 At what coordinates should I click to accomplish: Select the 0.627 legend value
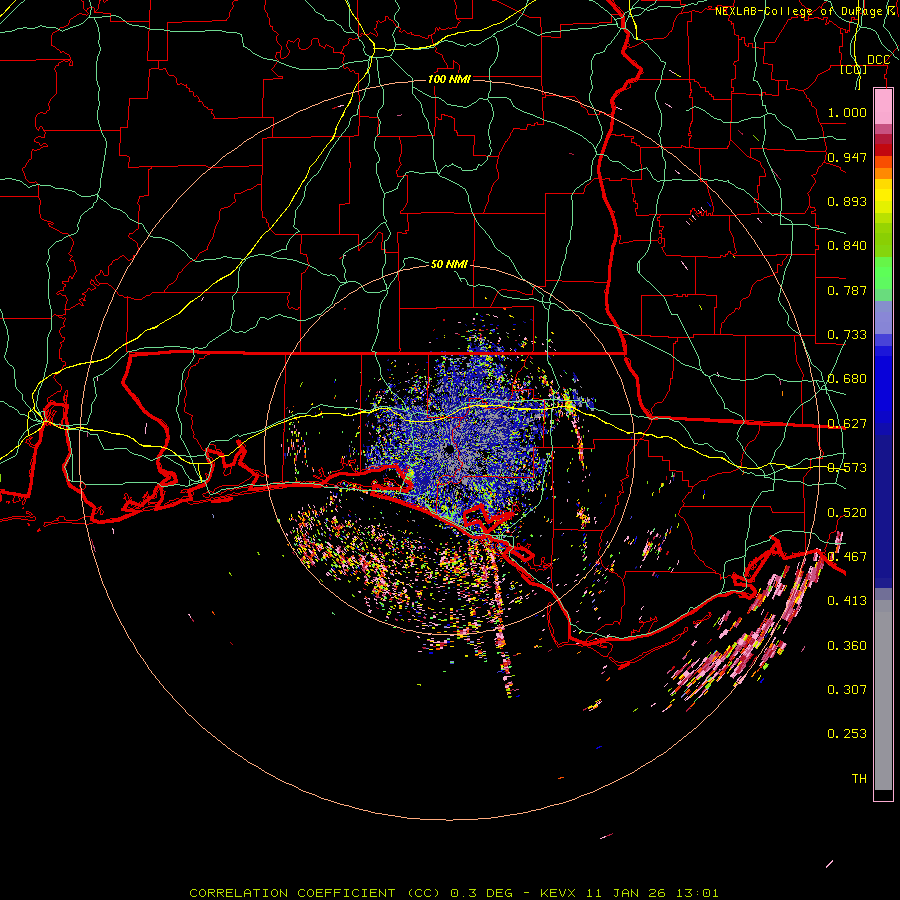pyautogui.click(x=847, y=424)
